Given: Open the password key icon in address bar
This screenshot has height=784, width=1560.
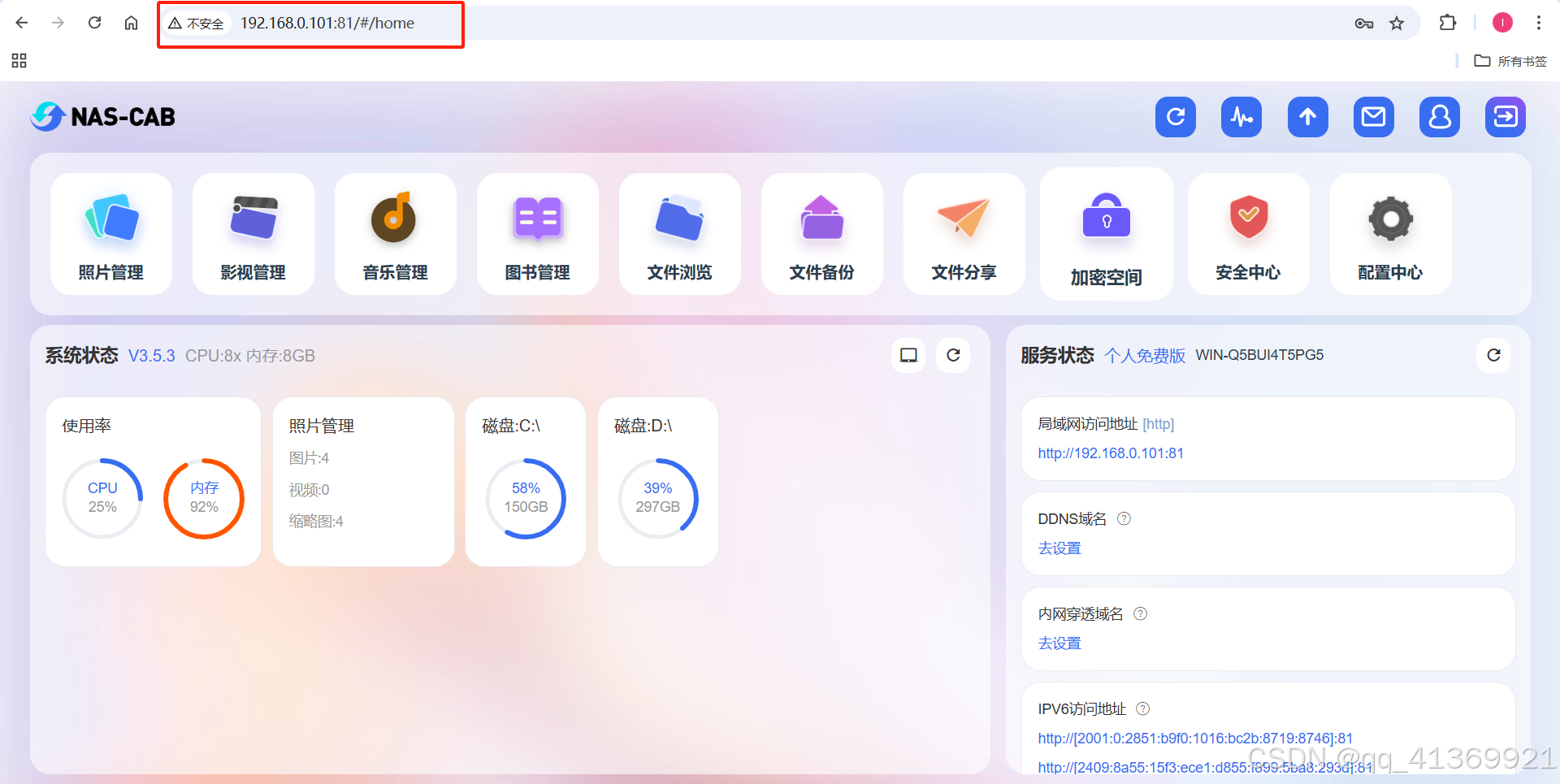Looking at the screenshot, I should point(1364,23).
